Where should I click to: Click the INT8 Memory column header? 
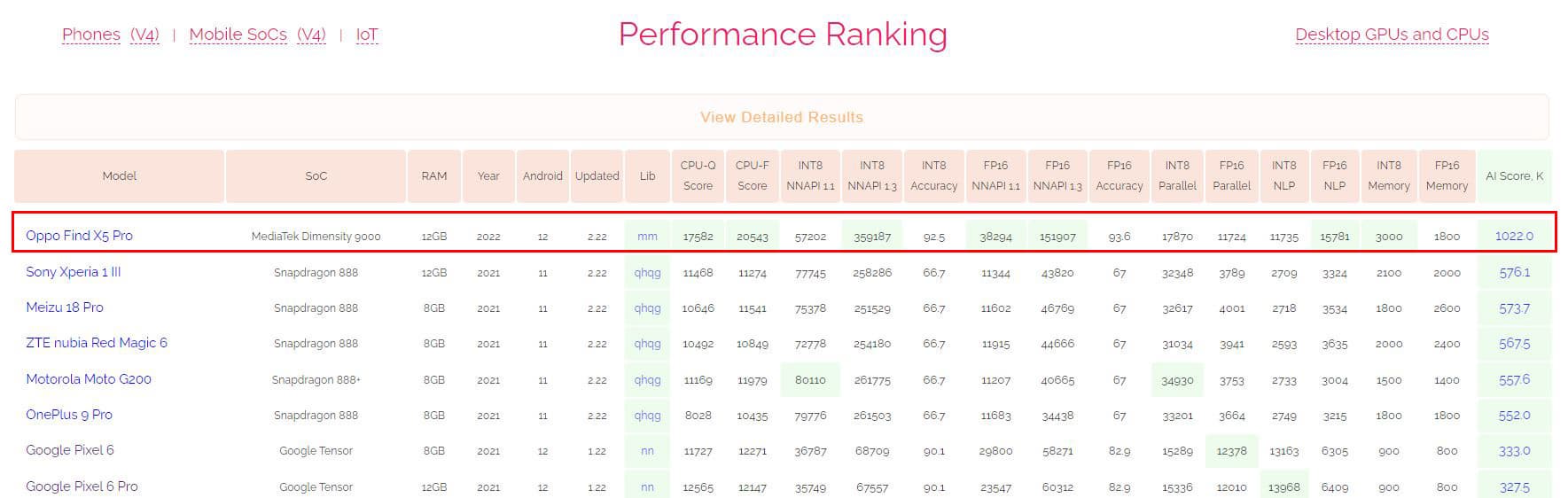1389,175
